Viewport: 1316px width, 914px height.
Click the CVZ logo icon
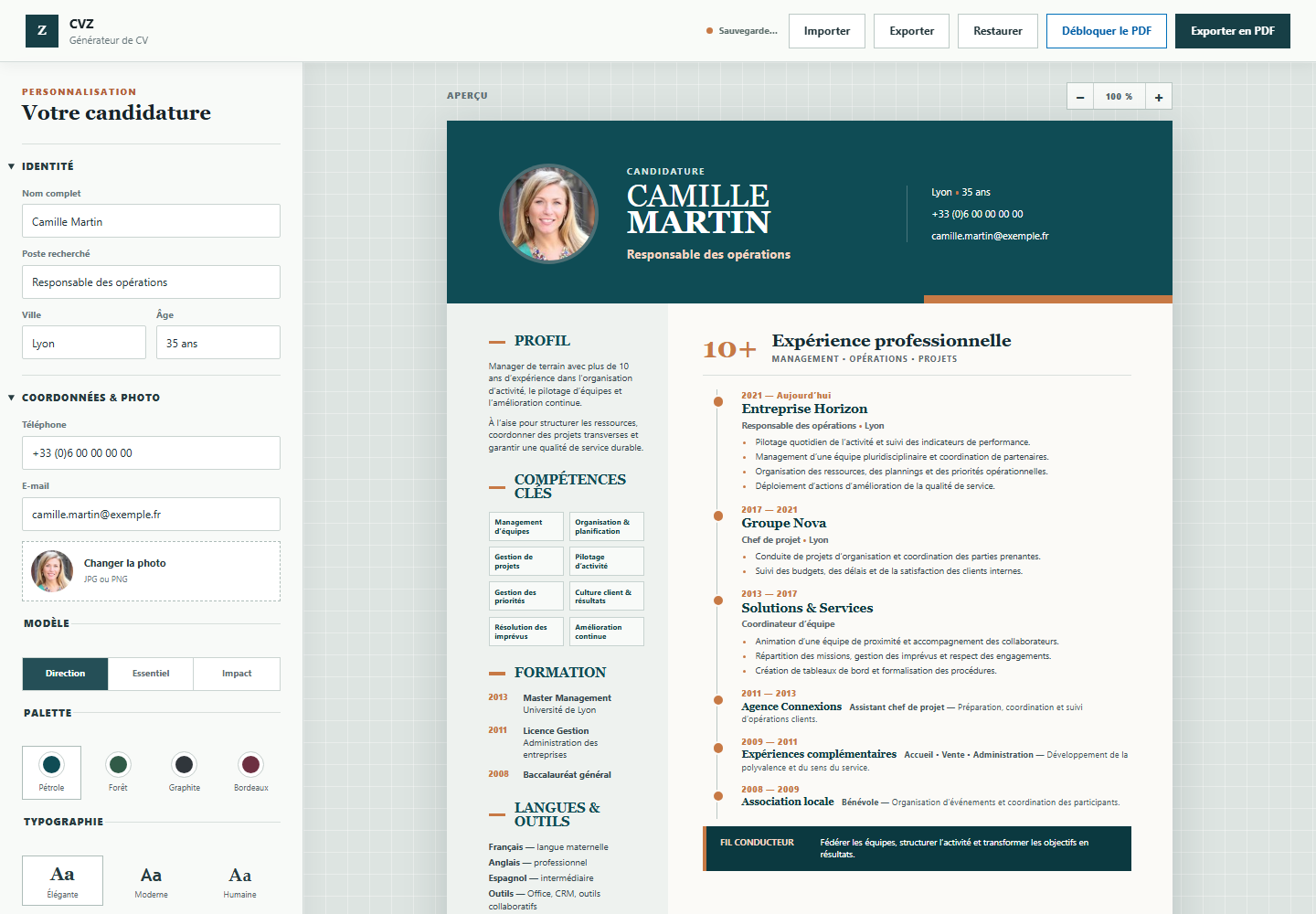click(x=41, y=31)
